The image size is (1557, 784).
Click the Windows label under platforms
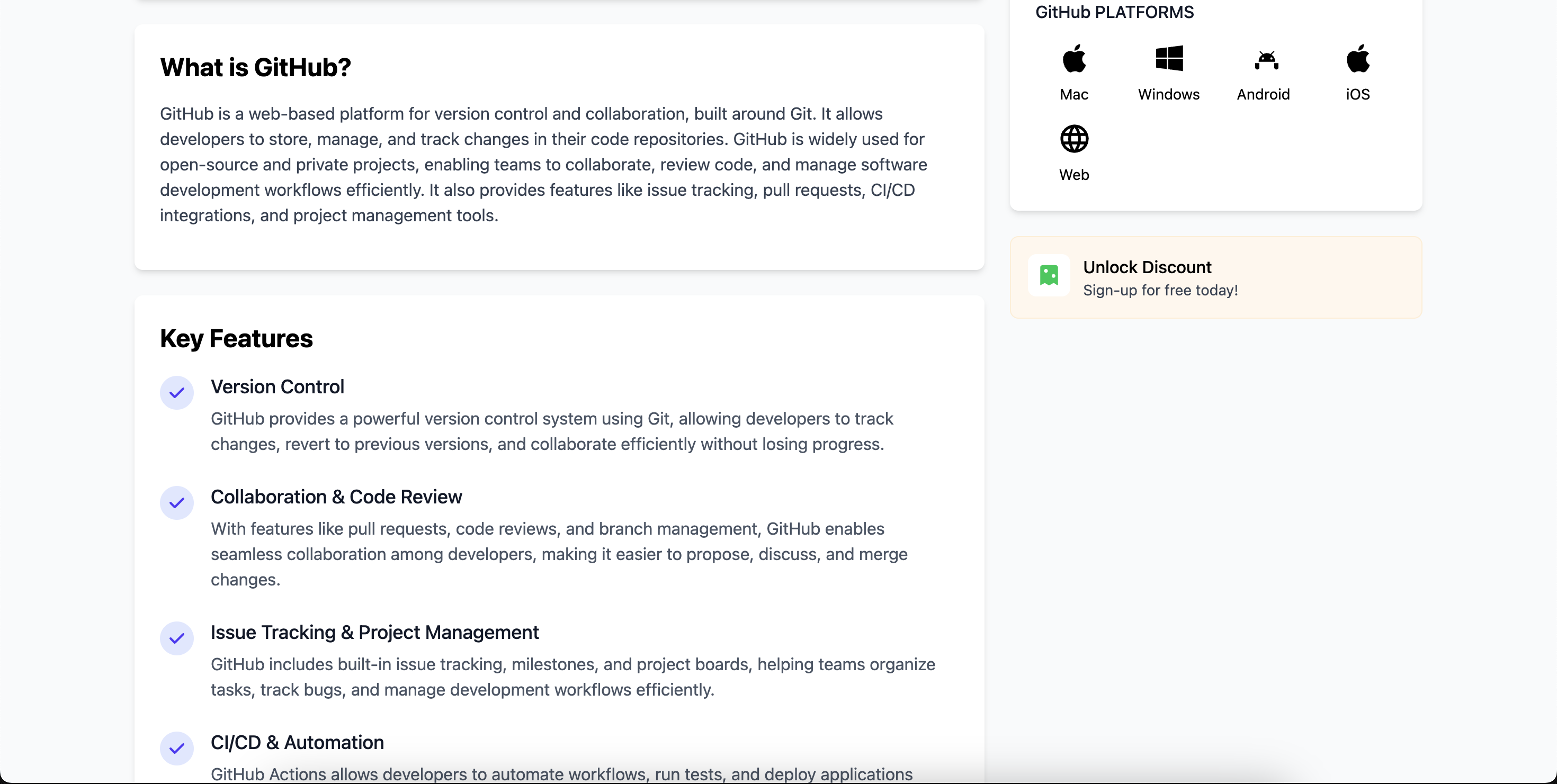pos(1168,94)
